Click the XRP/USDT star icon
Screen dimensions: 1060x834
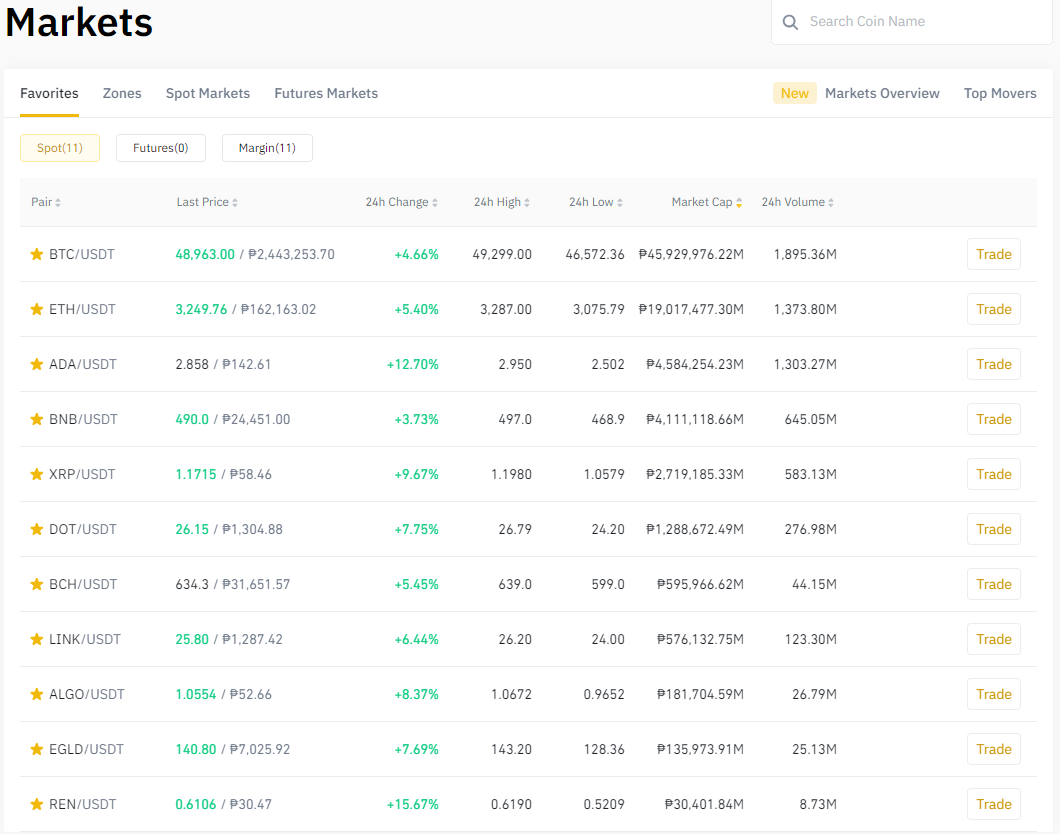point(37,474)
